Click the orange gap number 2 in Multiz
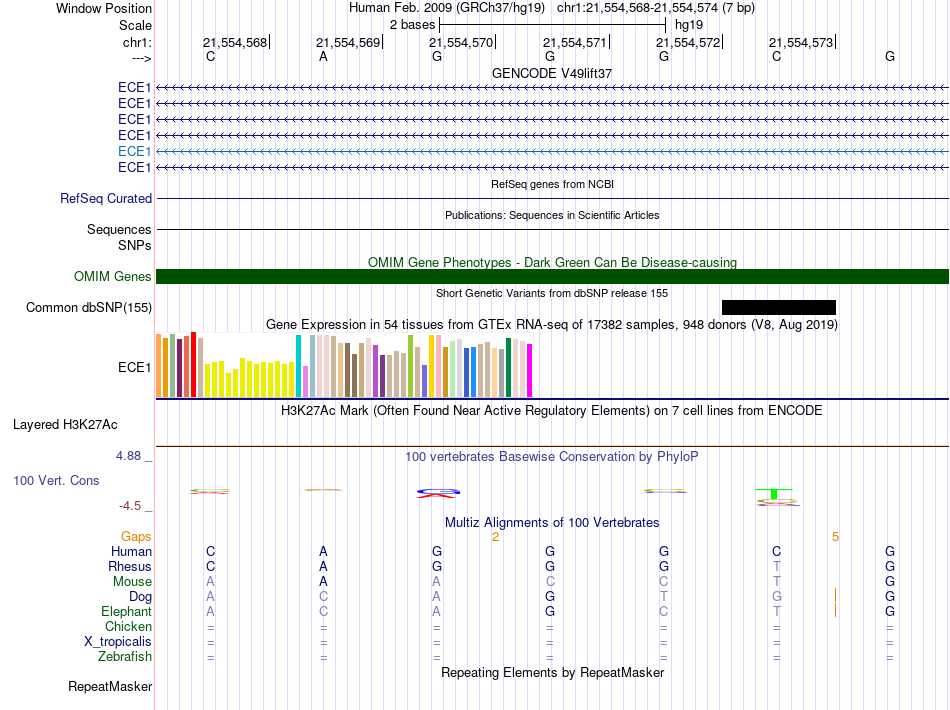This screenshot has height=710, width=950. [x=495, y=537]
